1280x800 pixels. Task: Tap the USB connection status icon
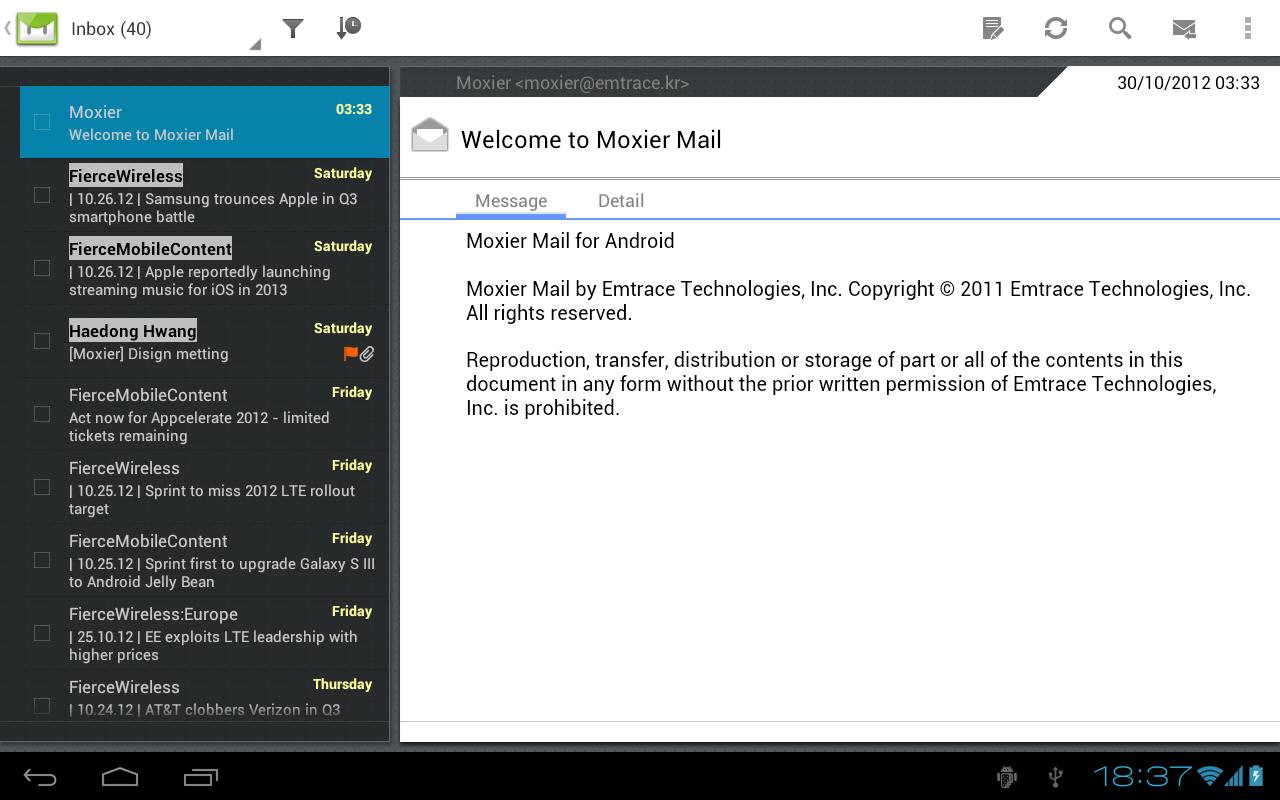tap(1055, 776)
